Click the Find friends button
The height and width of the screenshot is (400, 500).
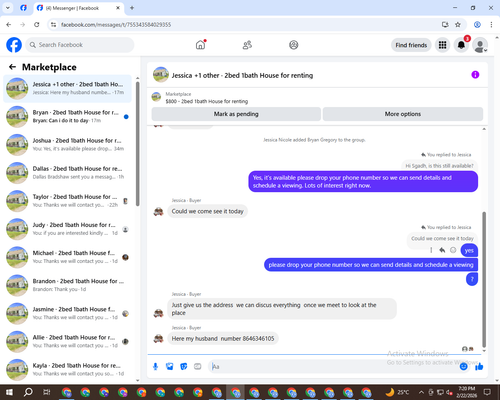pos(411,45)
